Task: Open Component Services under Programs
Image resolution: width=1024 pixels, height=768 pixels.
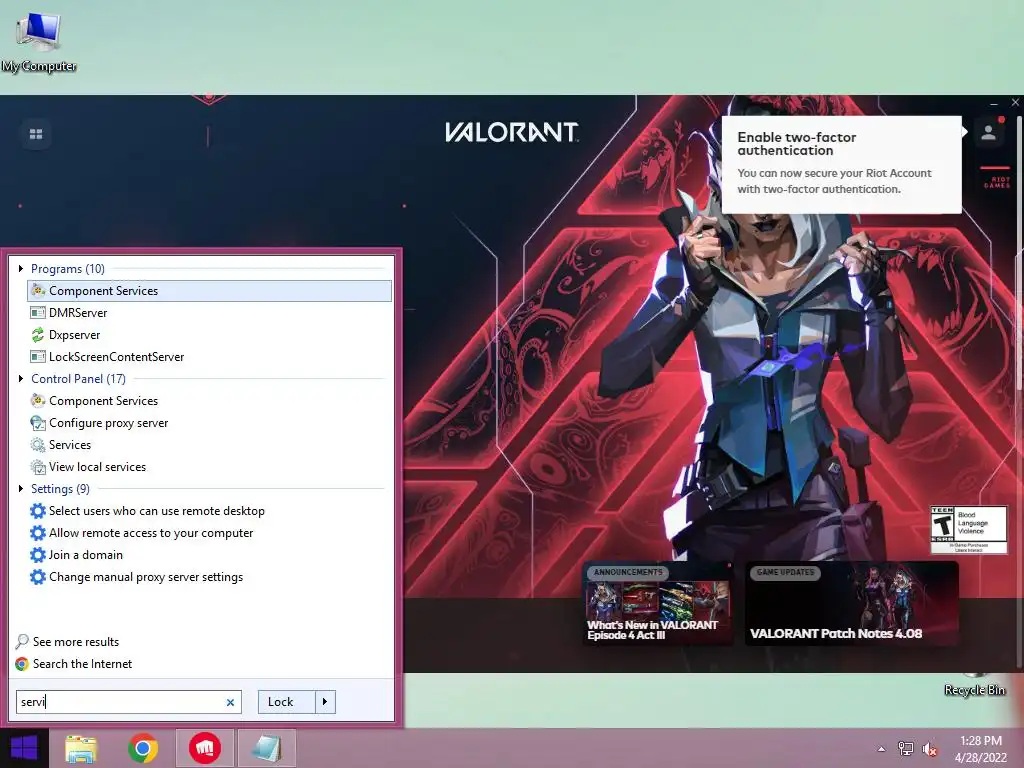Action: coord(210,291)
